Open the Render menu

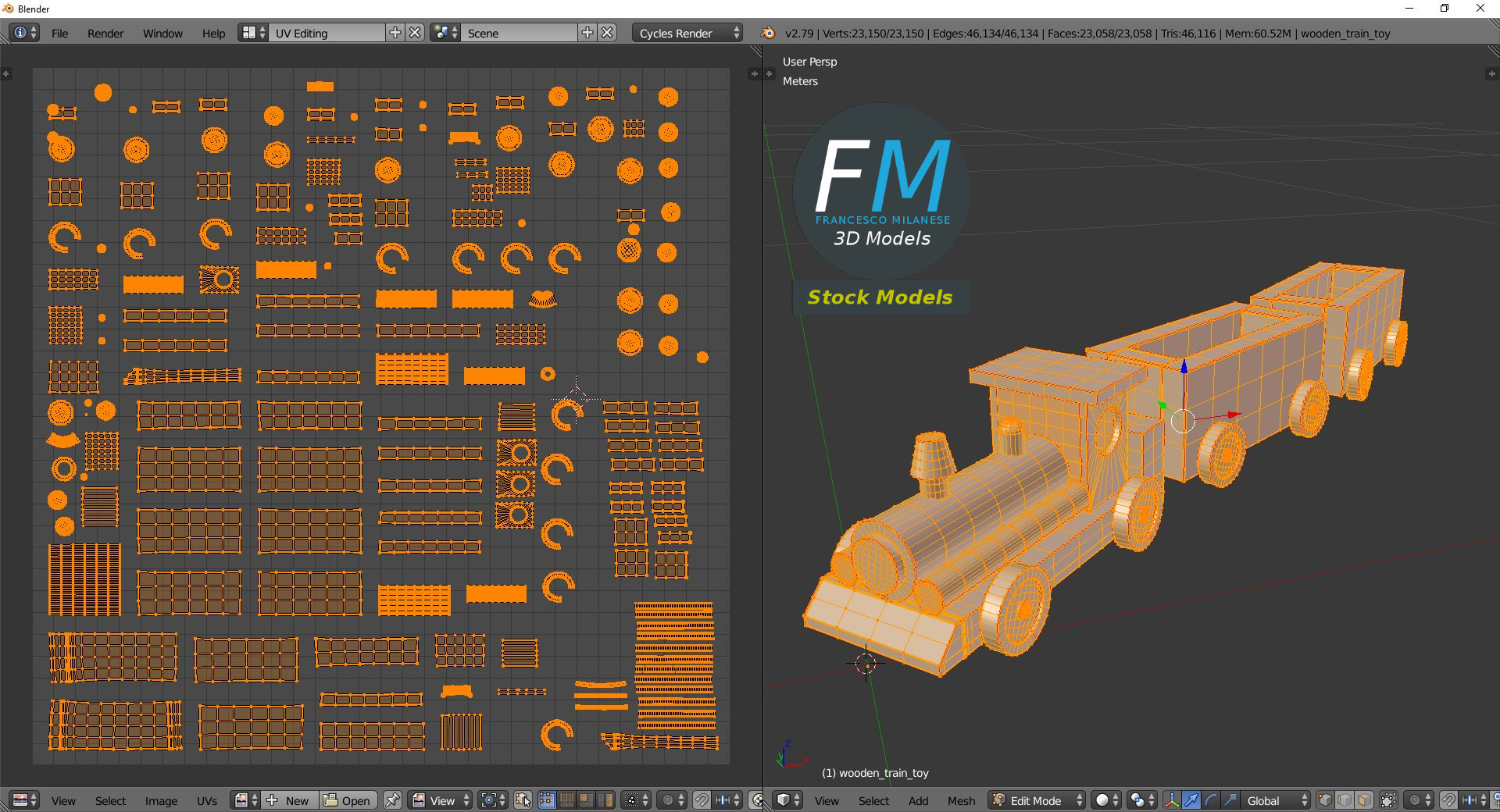[105, 34]
